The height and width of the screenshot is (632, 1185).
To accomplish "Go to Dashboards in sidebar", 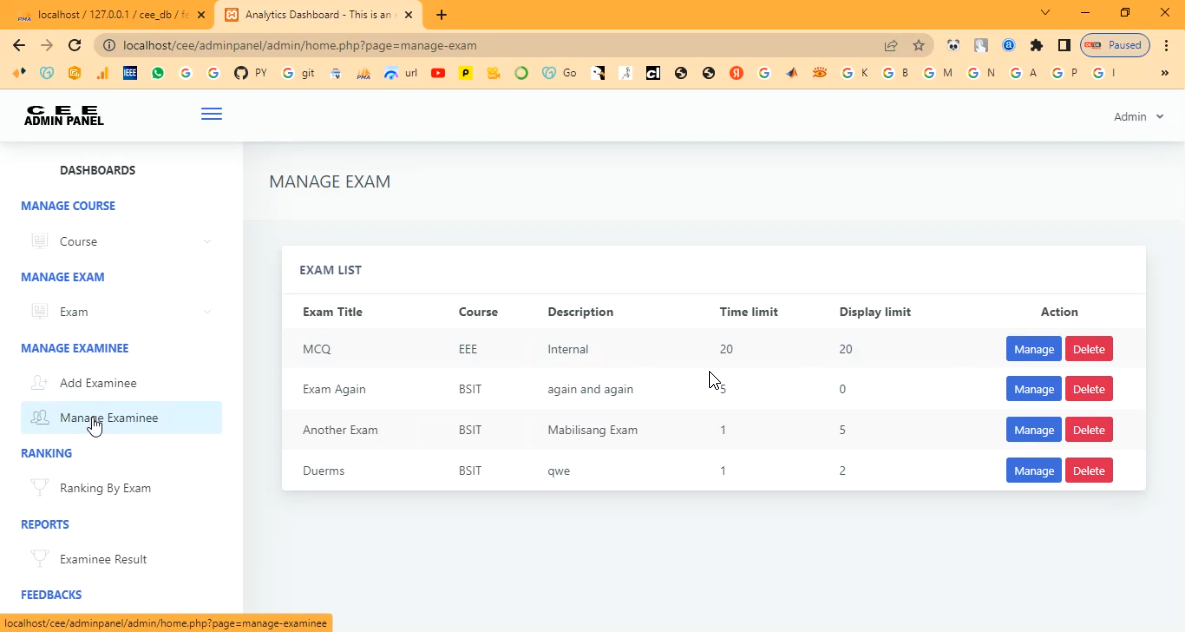I will point(97,170).
